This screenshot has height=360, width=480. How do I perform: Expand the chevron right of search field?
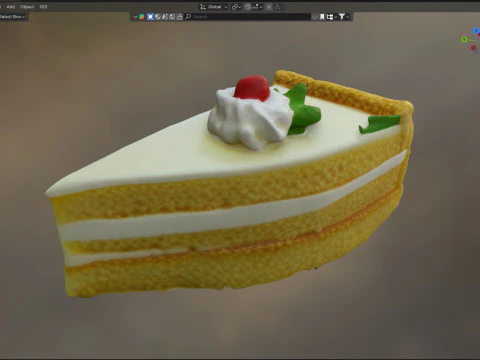(315, 17)
